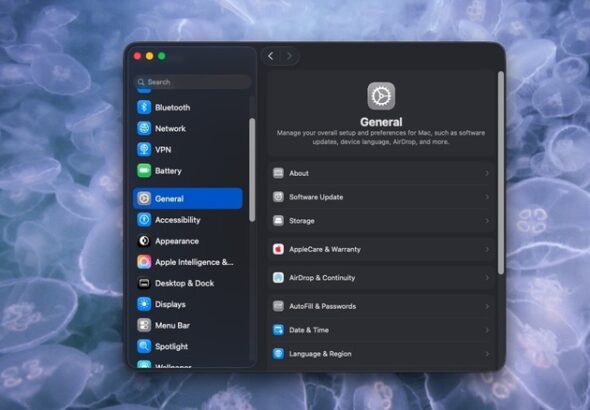Screen dimensions: 590x410
Task: Select "Apple Intelligence &..." text
Action: point(194,262)
